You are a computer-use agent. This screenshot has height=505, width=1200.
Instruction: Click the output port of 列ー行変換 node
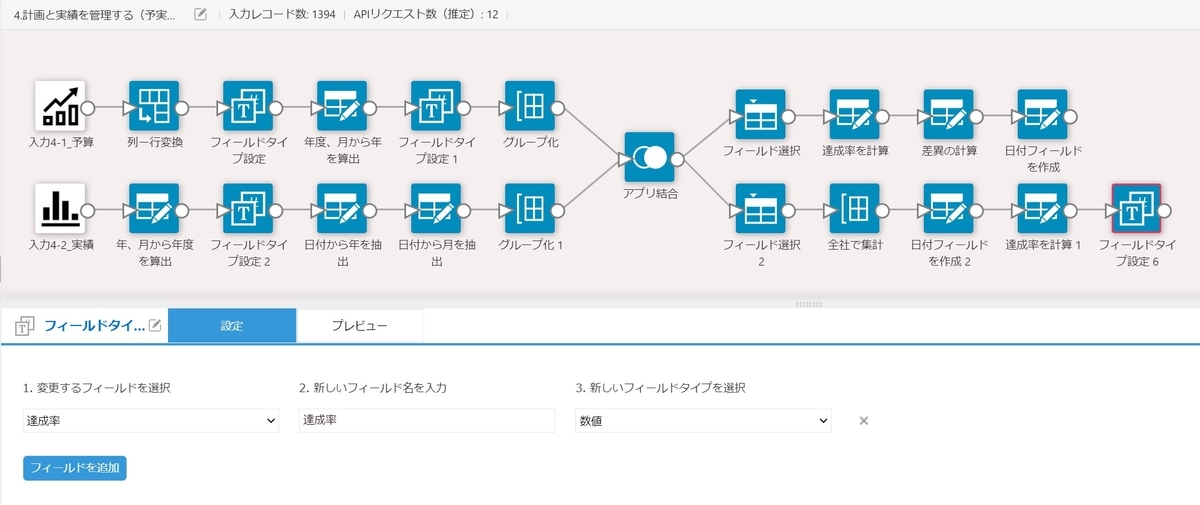click(184, 107)
